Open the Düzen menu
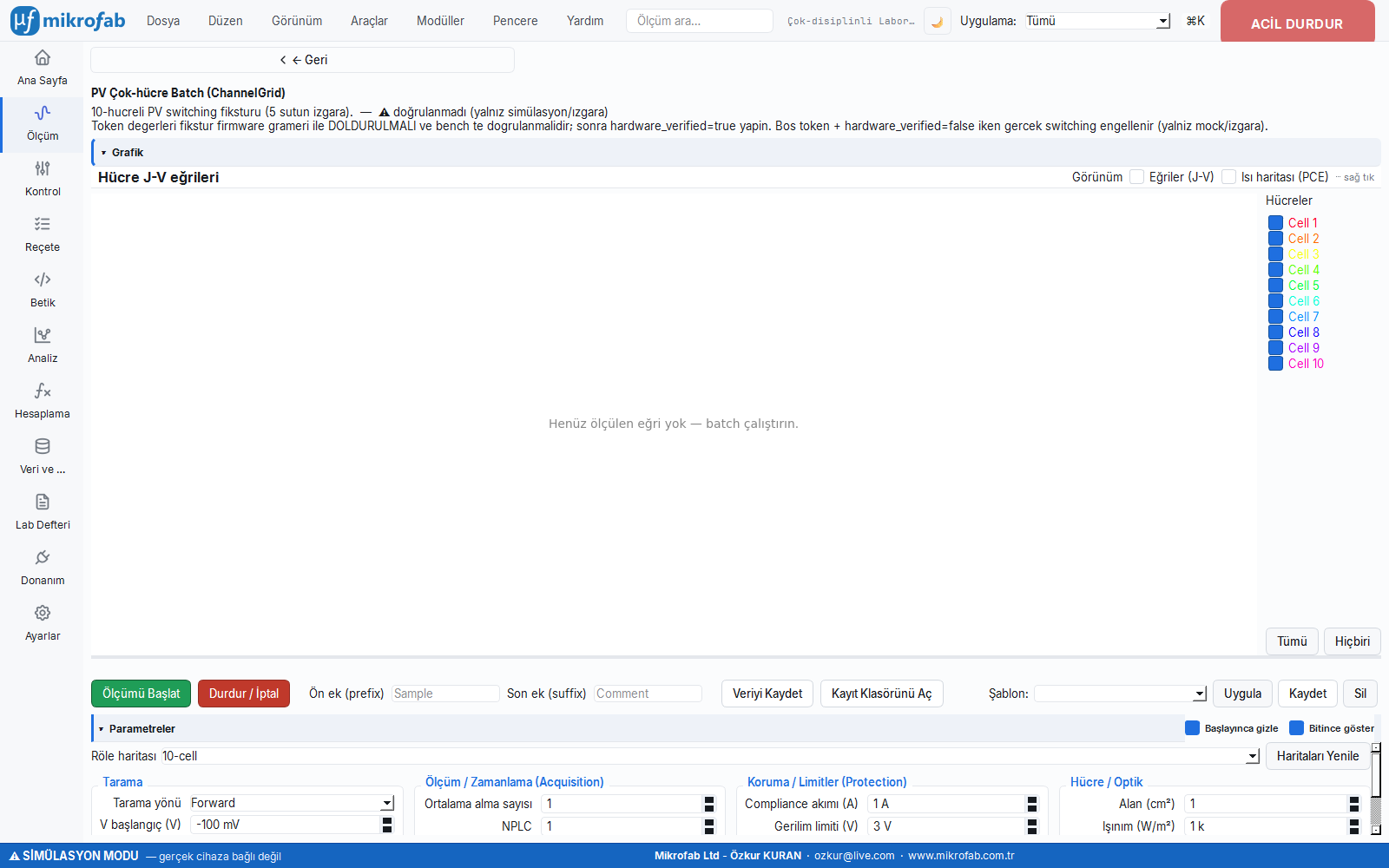Viewport: 1389px width, 868px height. 226,21
